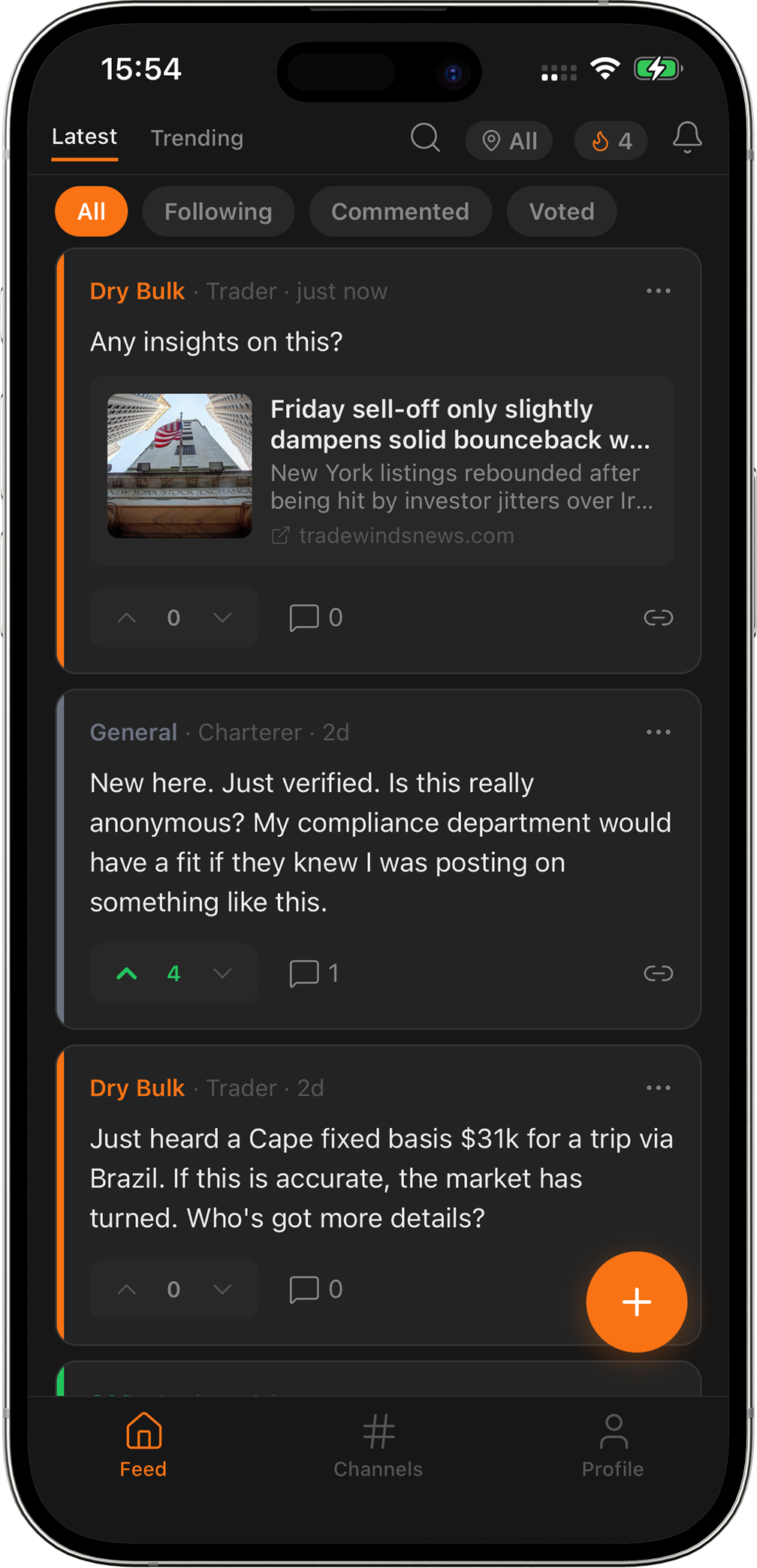The width and height of the screenshot is (757, 1568).
Task: Tap the flame streak counter
Action: tap(611, 141)
